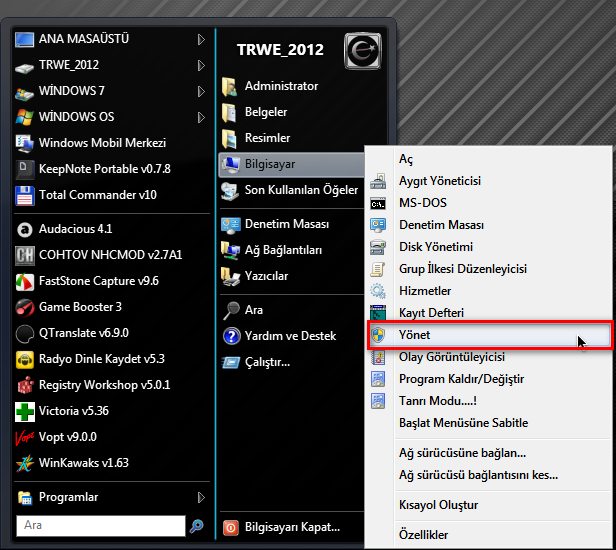Select Grup İlkesi Düzenleyicisi entry
This screenshot has width=616, height=550.
tap(489, 269)
